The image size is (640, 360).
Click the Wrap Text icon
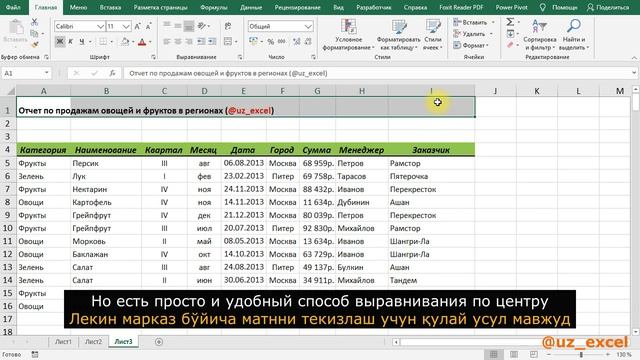click(228, 27)
